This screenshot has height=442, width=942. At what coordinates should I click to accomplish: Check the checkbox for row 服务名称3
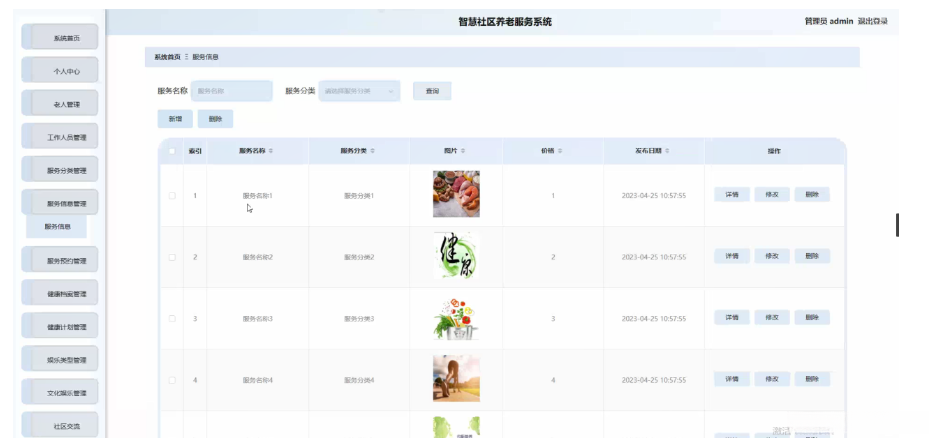coord(172,318)
